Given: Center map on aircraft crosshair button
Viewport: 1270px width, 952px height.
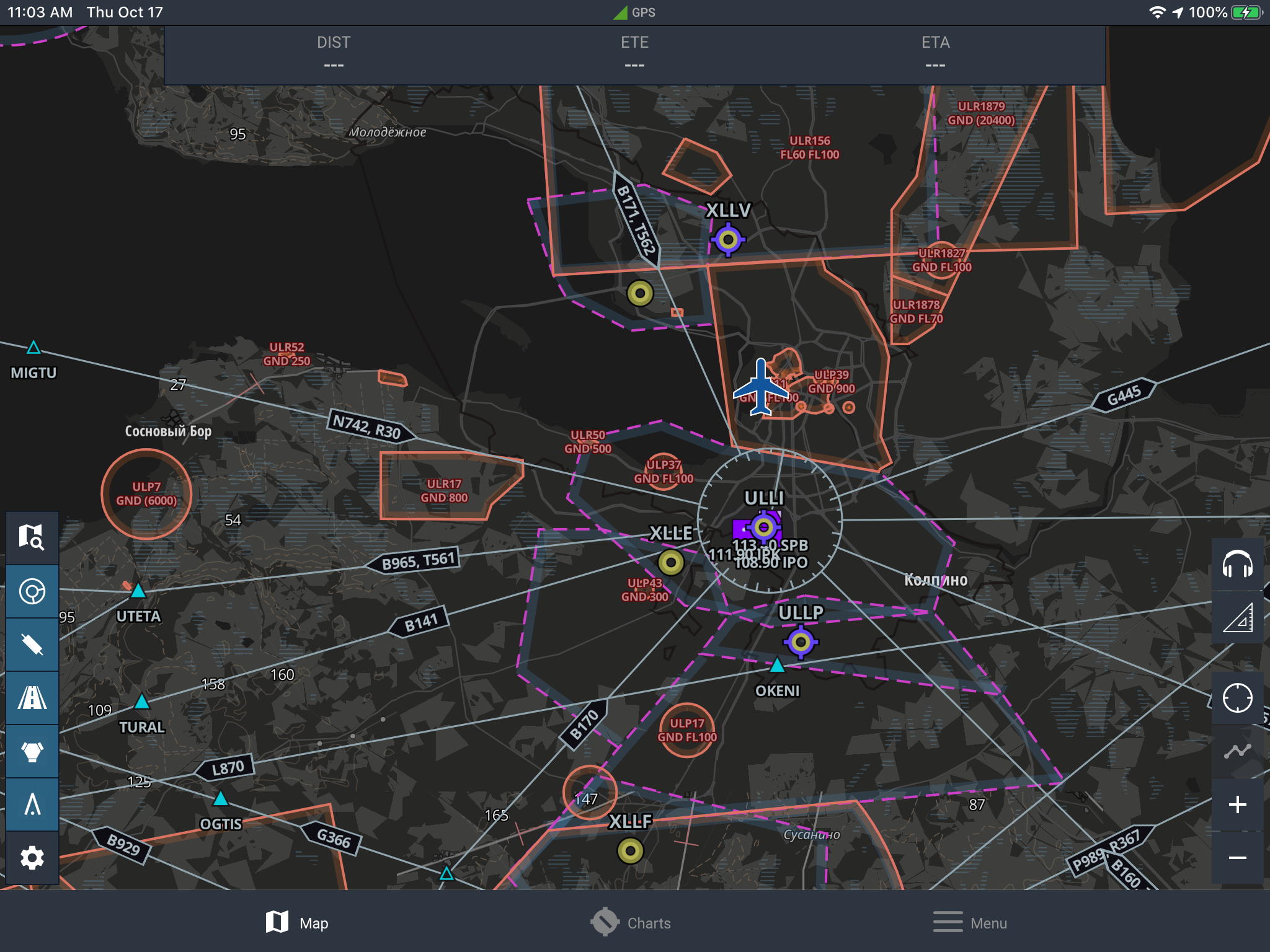Looking at the screenshot, I should 1237,698.
